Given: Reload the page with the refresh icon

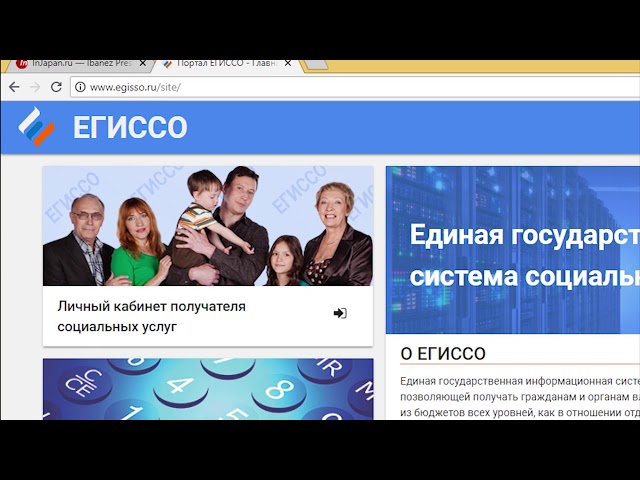Looking at the screenshot, I should 56,87.
